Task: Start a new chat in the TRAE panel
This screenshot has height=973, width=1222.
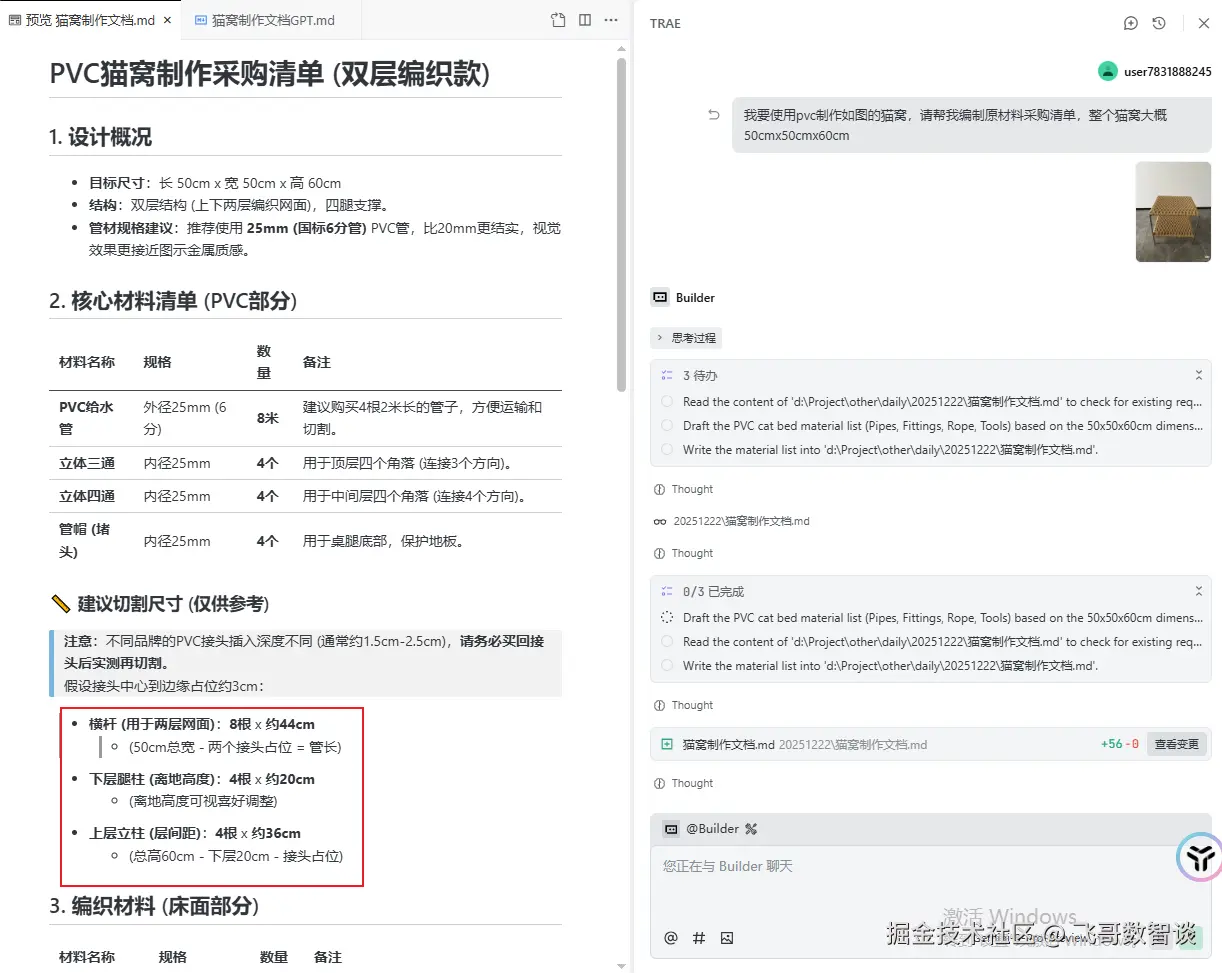Action: (1130, 23)
